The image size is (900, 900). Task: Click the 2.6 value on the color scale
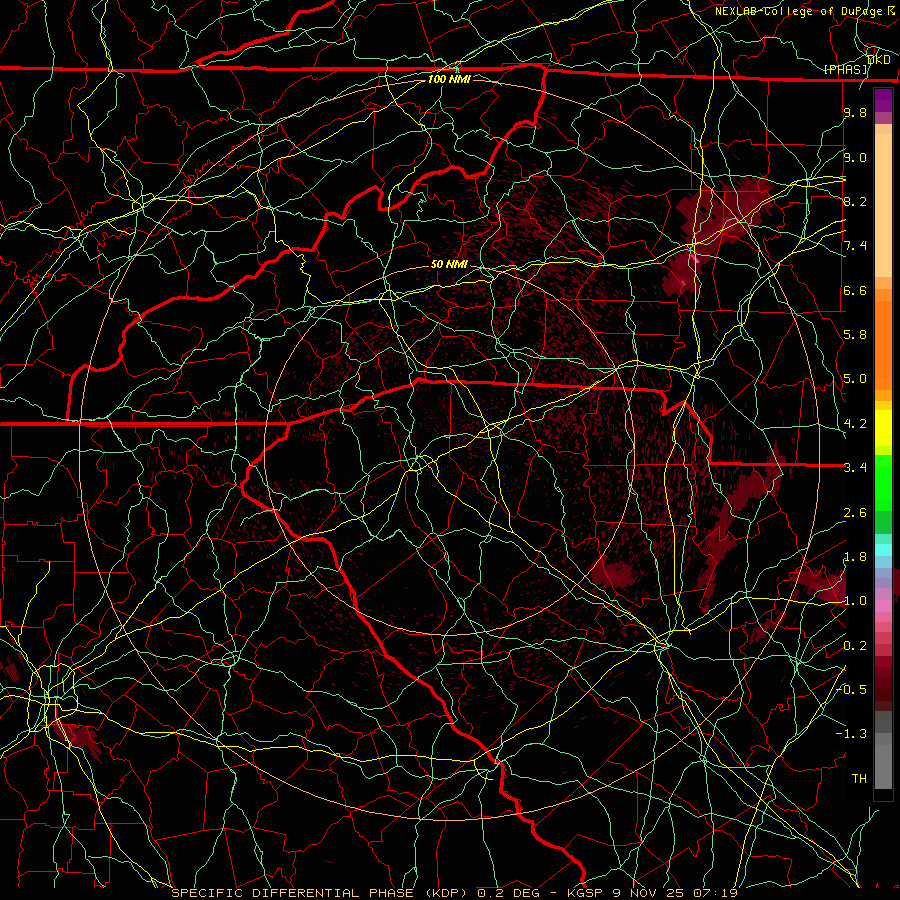(x=855, y=513)
